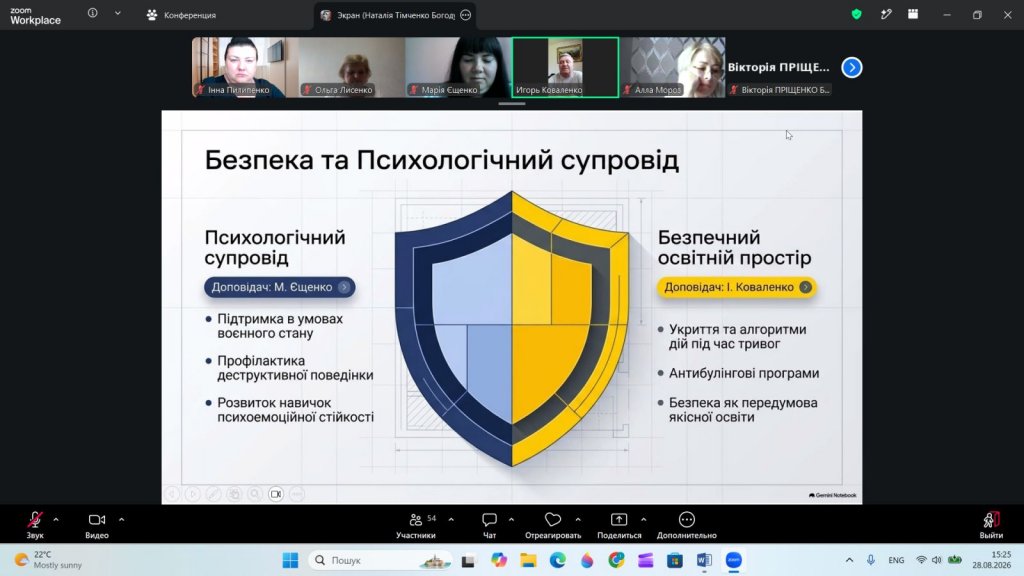Unmute microphone with the Звук button
This screenshot has width=1024, height=576.
(35, 524)
